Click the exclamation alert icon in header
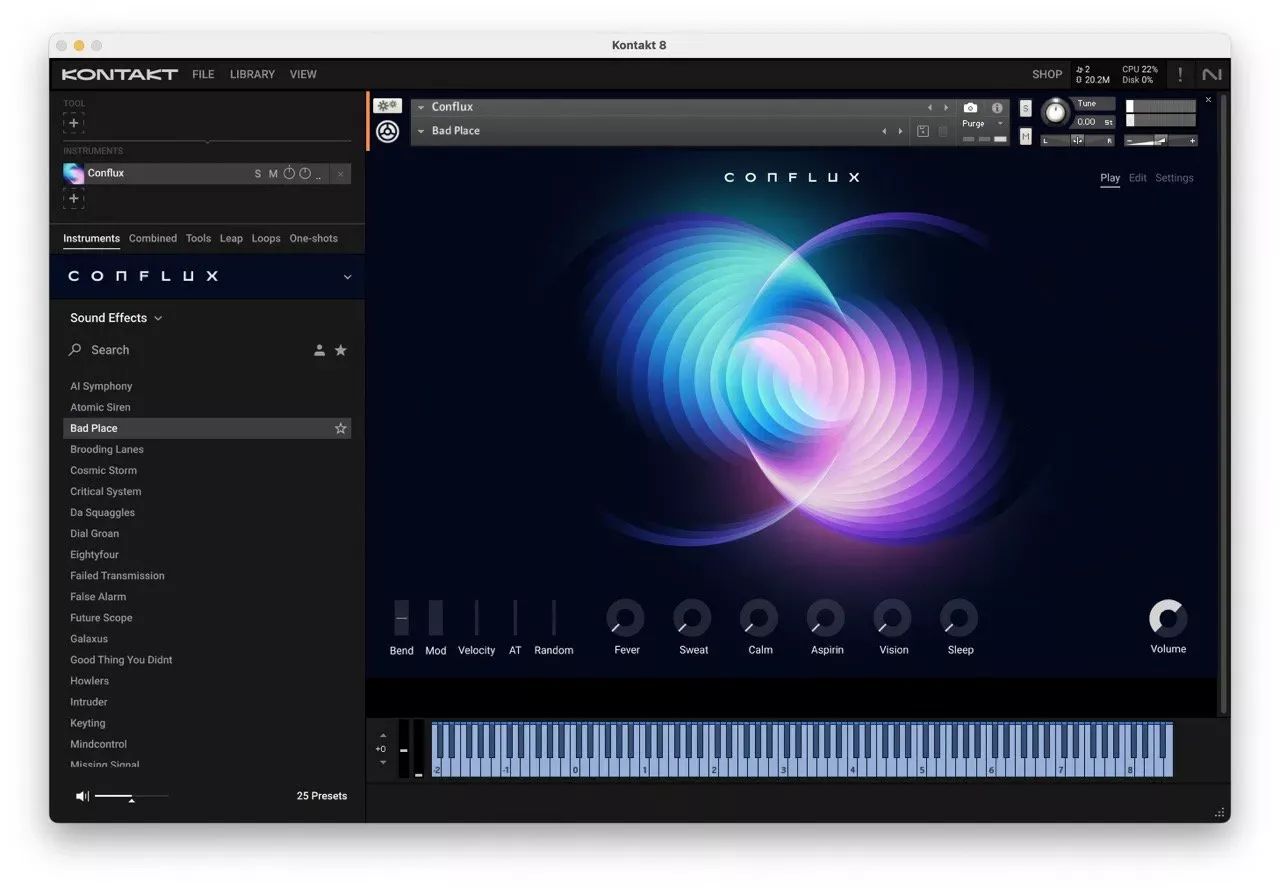 (x=1180, y=74)
